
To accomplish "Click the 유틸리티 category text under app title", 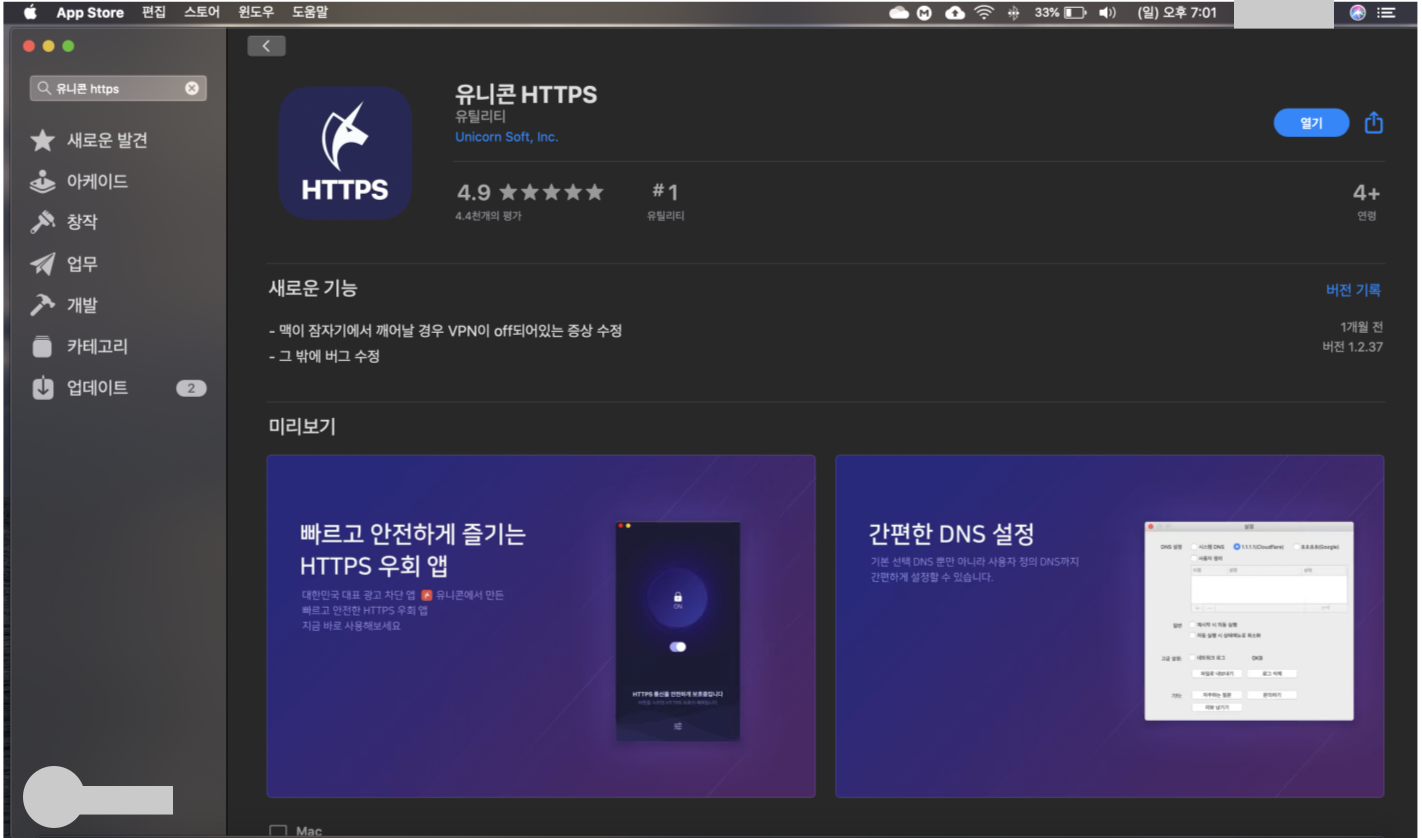I will (x=481, y=118).
